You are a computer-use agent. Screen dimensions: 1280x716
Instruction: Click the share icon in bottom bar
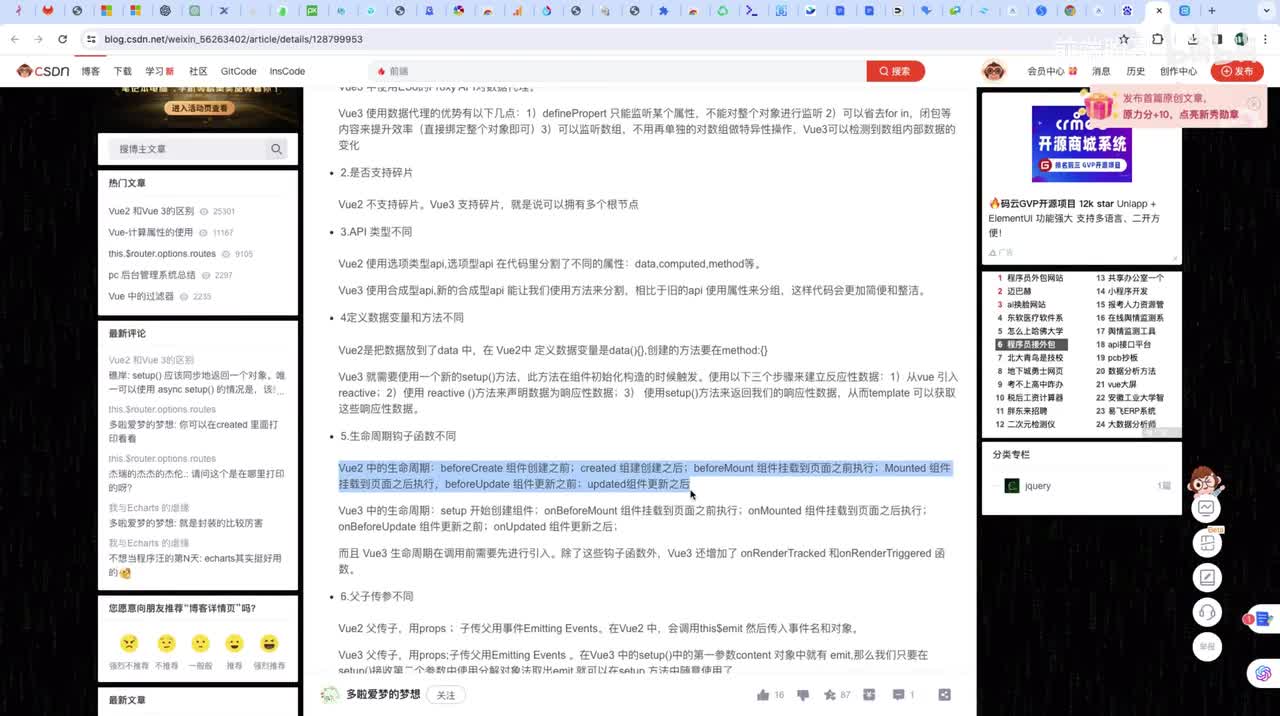[944, 695]
